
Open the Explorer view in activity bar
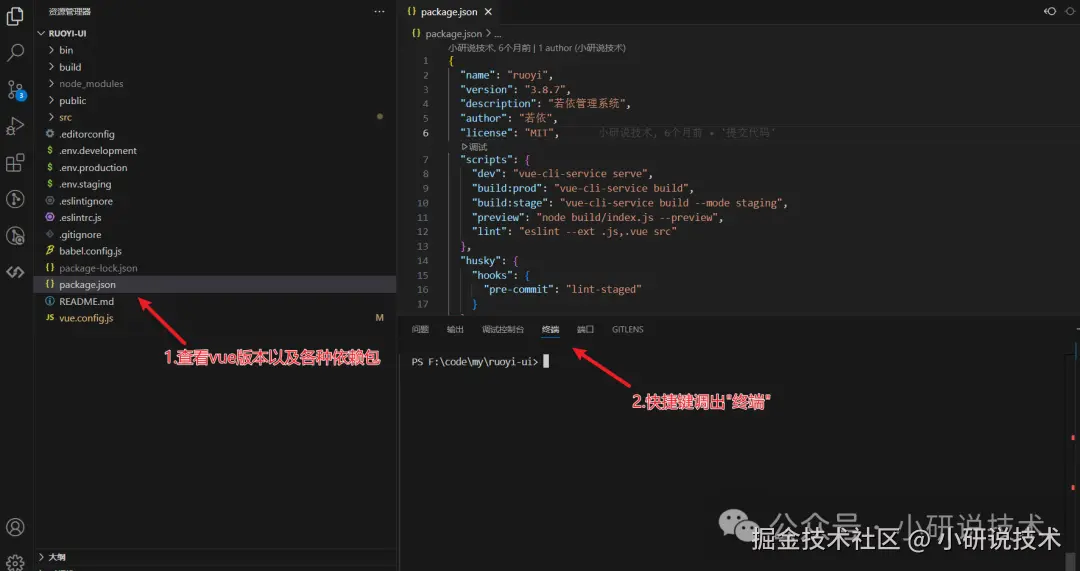[x=15, y=15]
